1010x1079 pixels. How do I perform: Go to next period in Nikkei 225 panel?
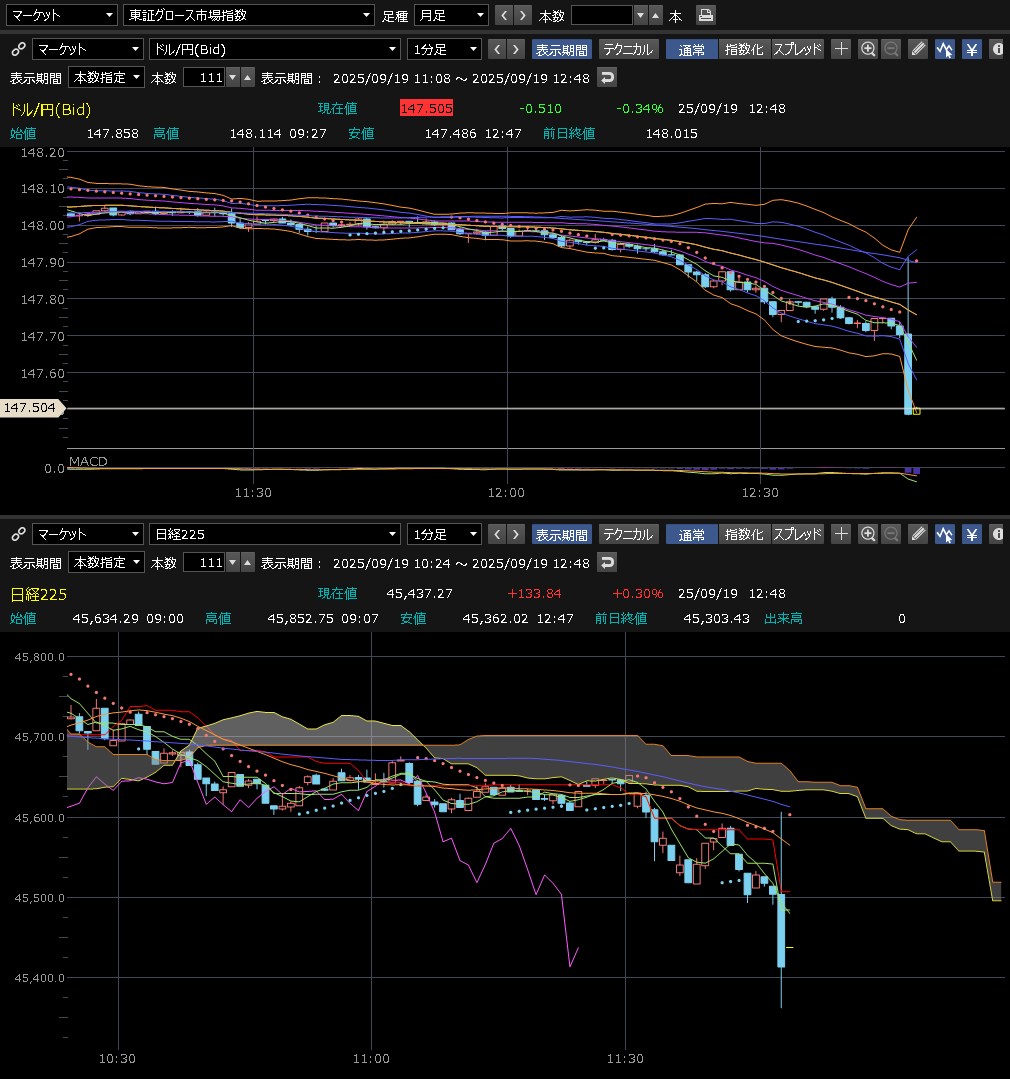515,534
